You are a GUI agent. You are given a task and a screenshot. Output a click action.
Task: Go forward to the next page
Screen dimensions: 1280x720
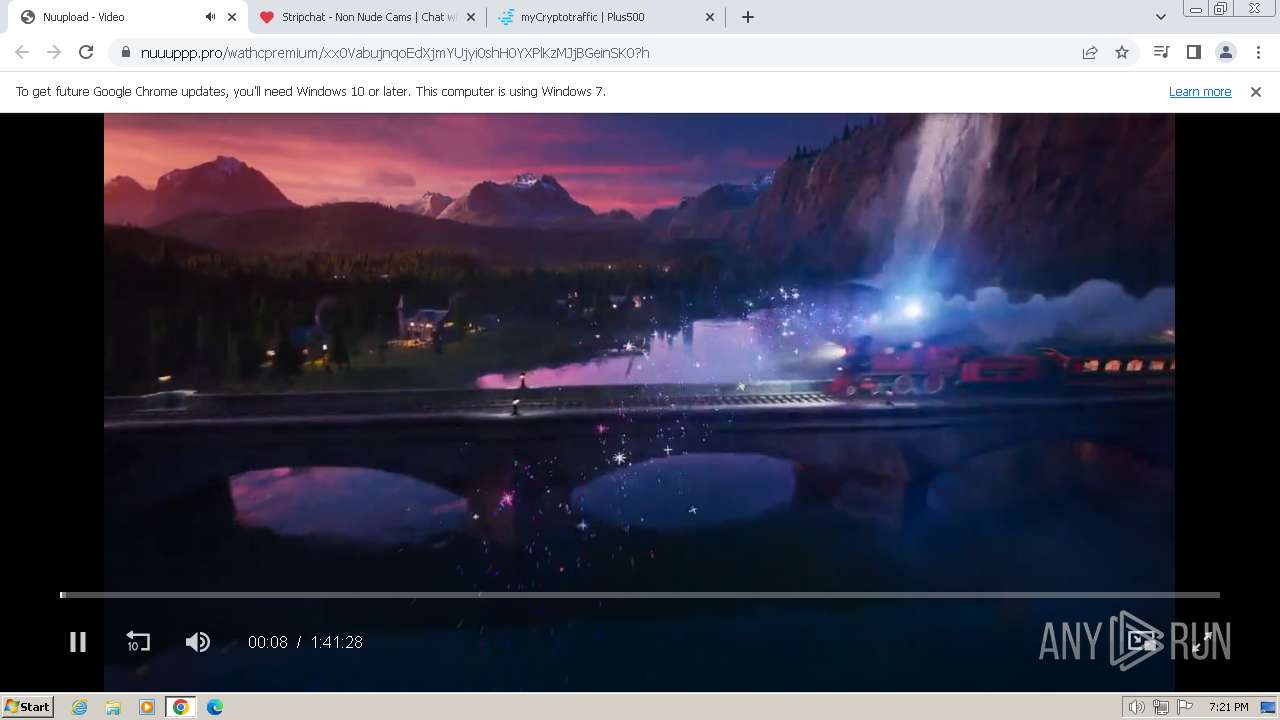click(x=54, y=52)
